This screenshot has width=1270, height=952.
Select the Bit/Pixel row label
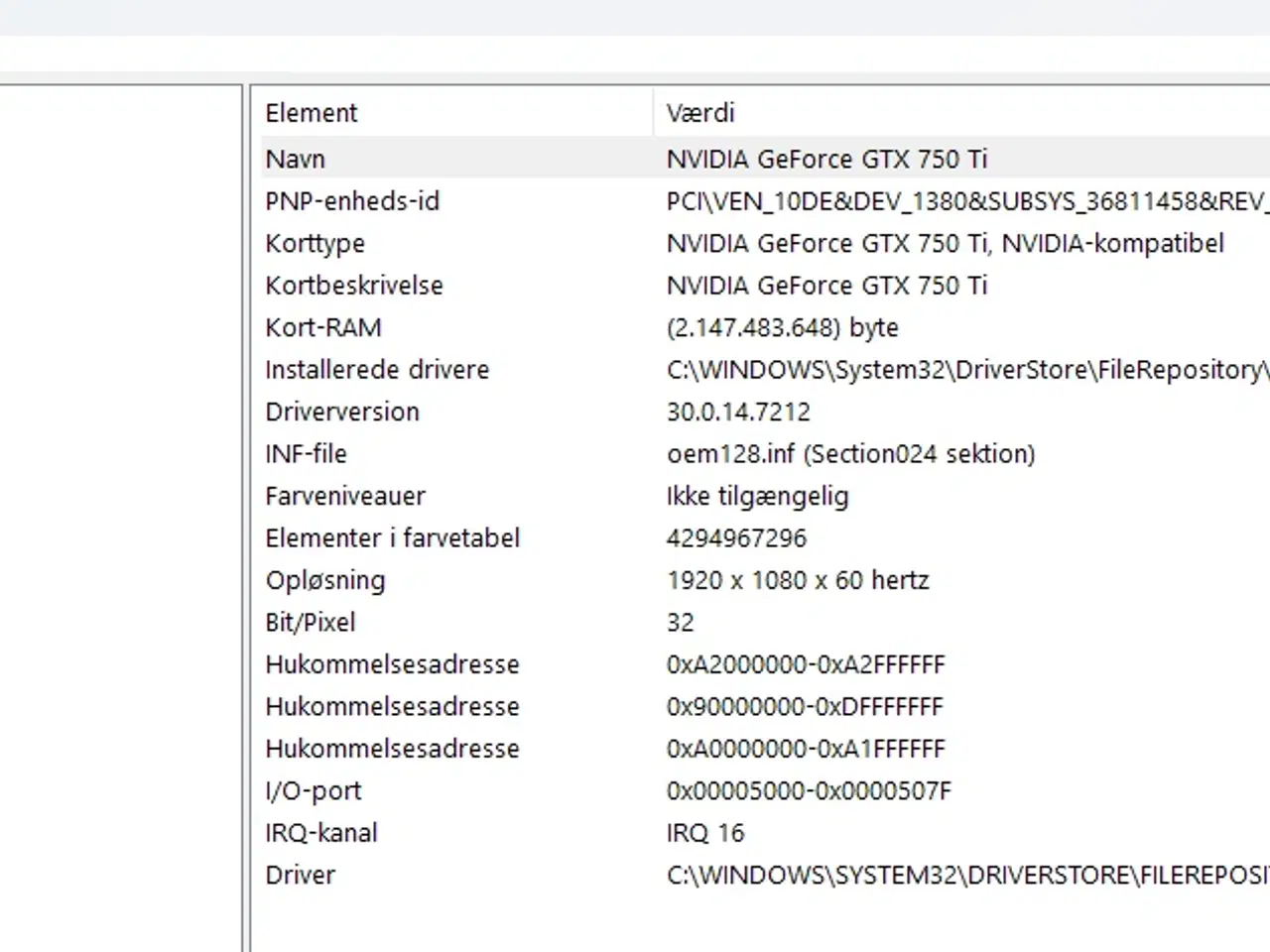[310, 623]
